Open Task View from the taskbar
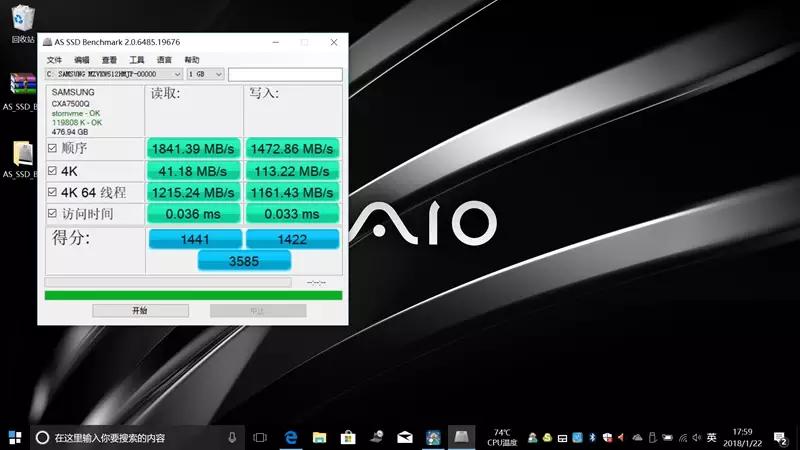 pos(260,437)
